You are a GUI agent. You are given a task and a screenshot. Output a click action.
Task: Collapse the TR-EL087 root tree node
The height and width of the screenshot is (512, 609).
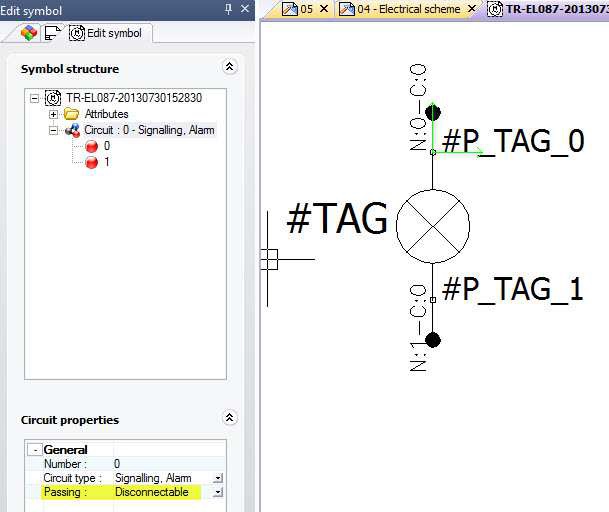[35, 98]
